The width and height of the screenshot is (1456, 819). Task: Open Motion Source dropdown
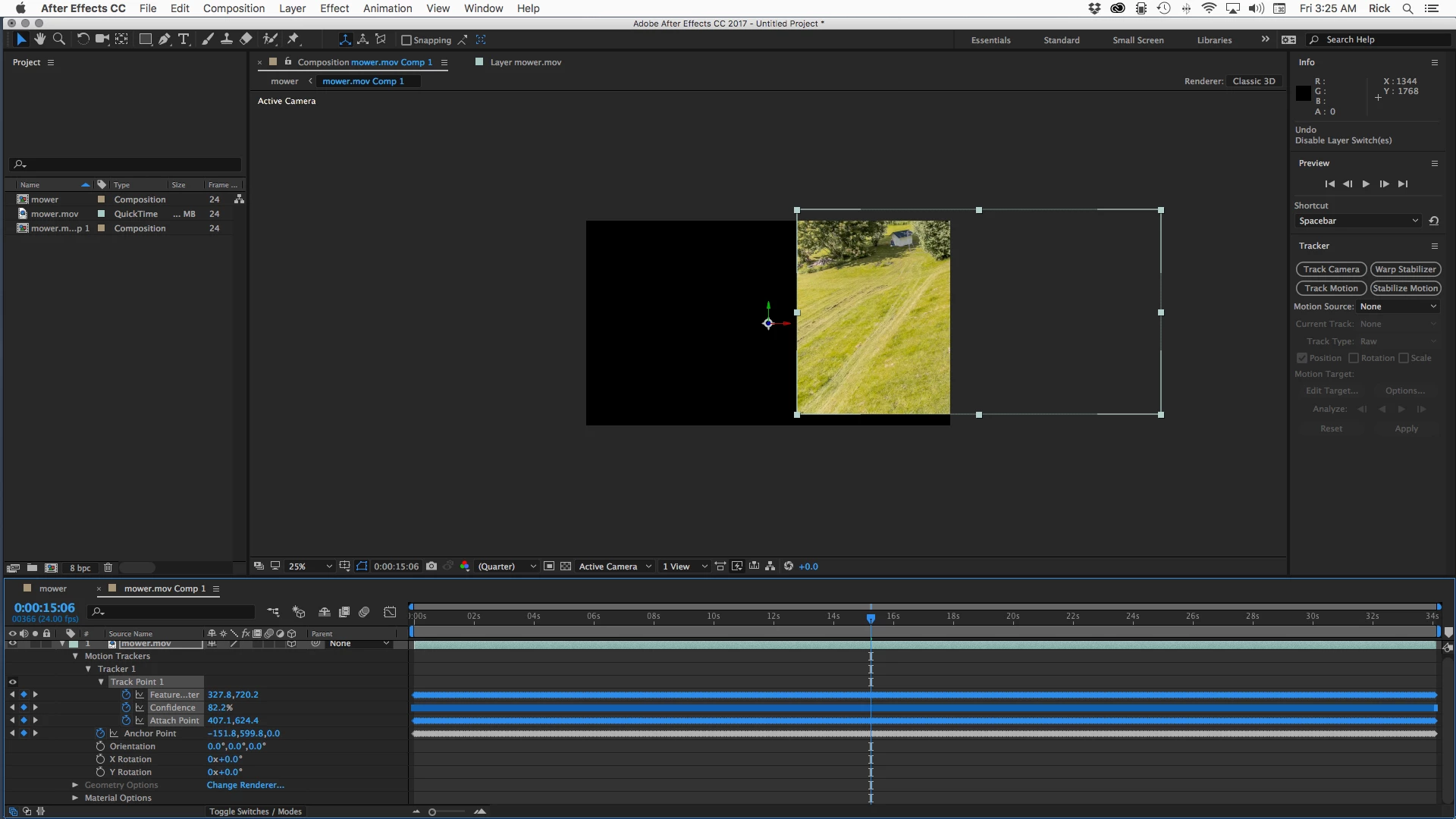tap(1398, 306)
